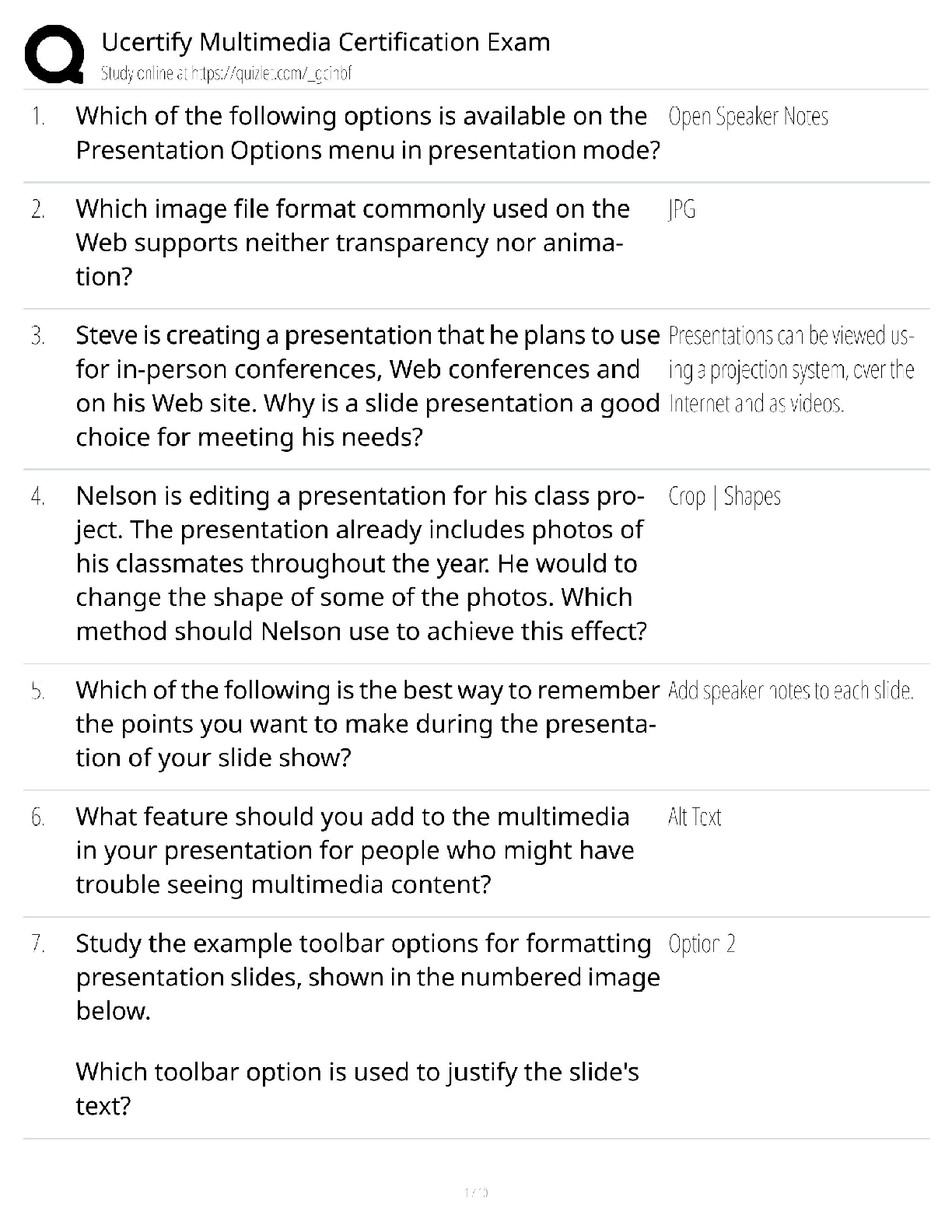Click the Quizlet logo icon
This screenshot has height=1232, width=952.
[54, 53]
